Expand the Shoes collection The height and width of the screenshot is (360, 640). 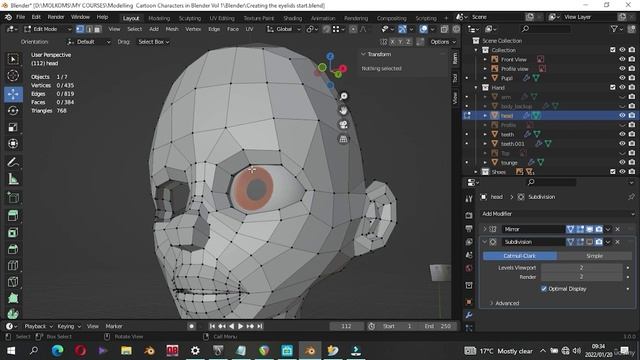pyautogui.click(x=476, y=172)
